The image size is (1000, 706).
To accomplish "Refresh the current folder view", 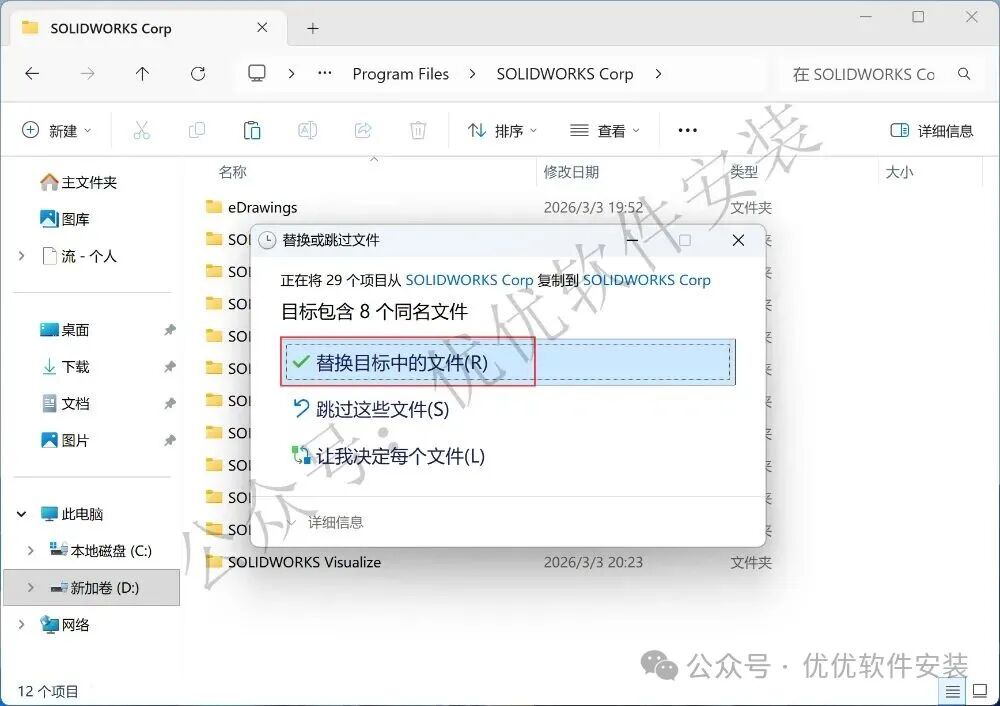I will 198,74.
